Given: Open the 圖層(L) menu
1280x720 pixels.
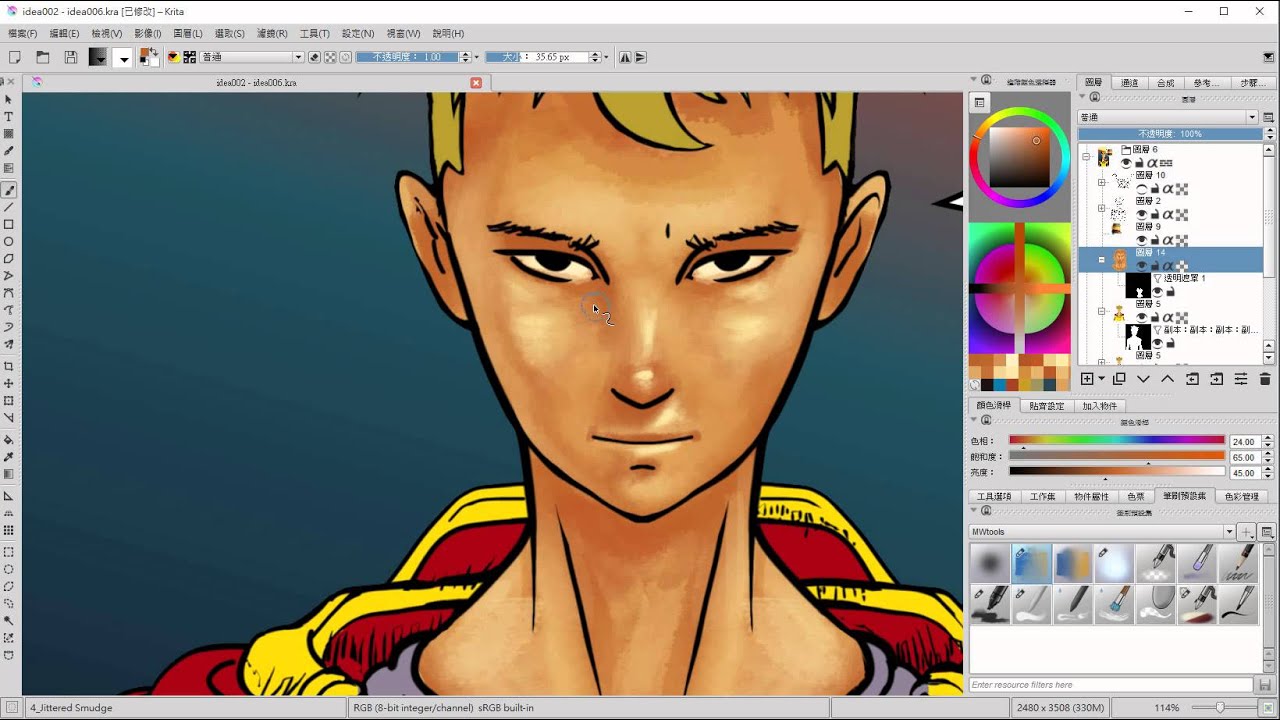Looking at the screenshot, I should pyautogui.click(x=188, y=33).
